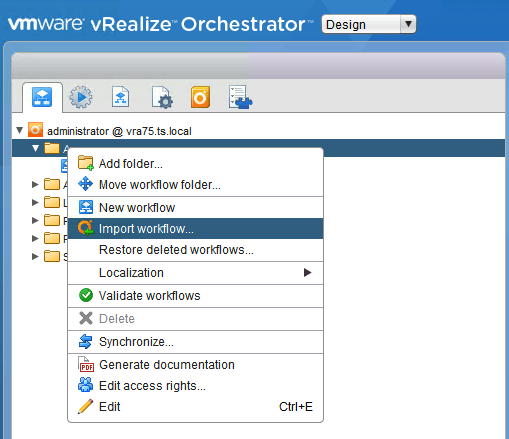Viewport: 509px width, 439px height.
Task: Click the orange server icon of root node
Action: tap(35, 130)
